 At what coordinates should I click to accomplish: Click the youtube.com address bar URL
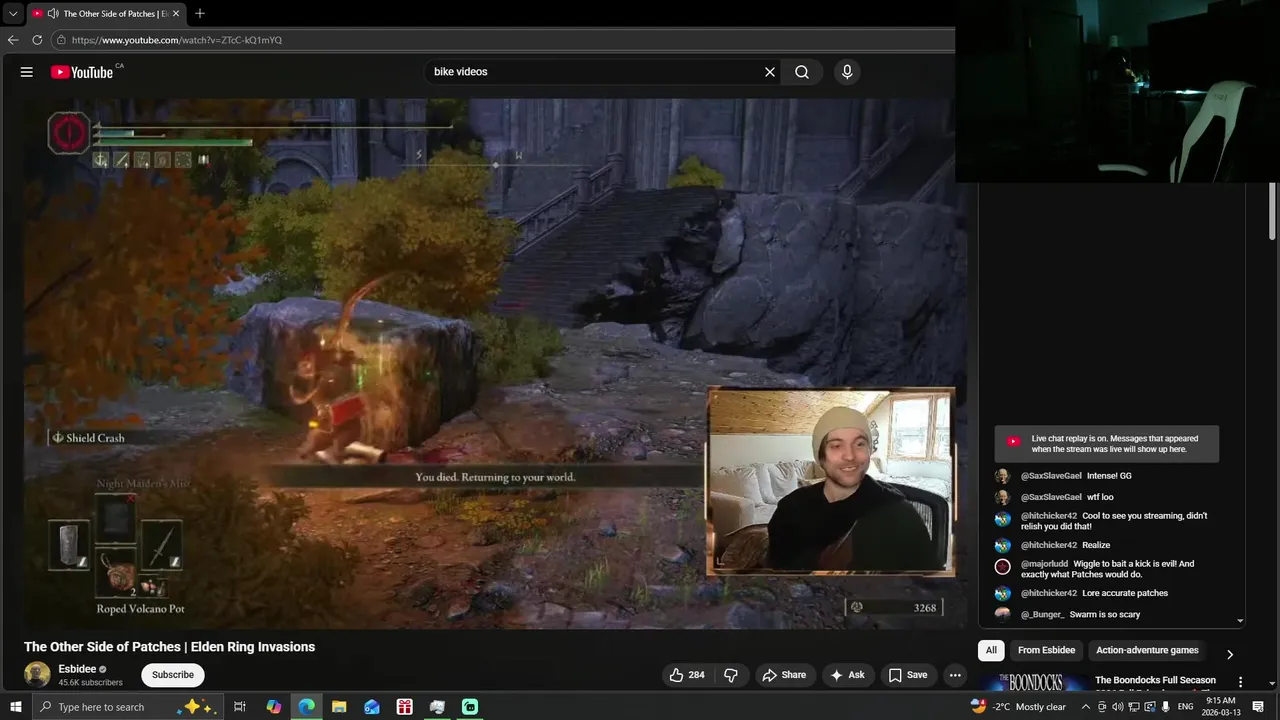point(177,40)
